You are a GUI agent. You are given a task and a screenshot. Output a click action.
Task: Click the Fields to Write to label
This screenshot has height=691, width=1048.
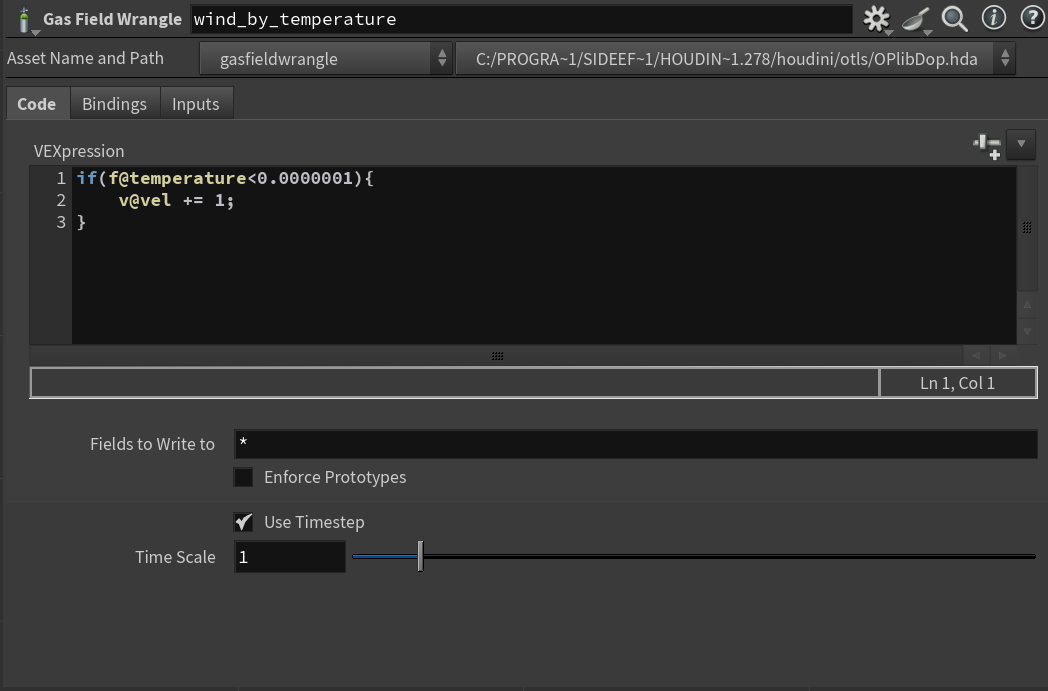152,444
